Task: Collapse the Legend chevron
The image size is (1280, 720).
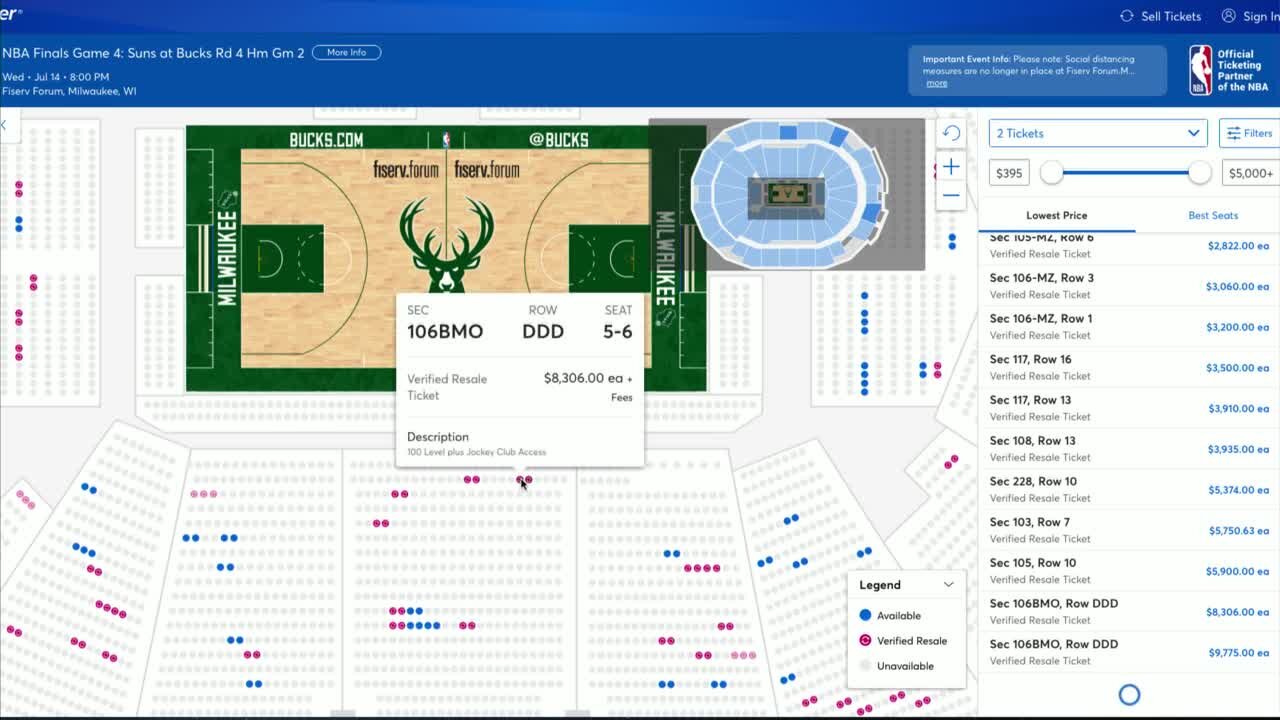Action: pos(948,584)
